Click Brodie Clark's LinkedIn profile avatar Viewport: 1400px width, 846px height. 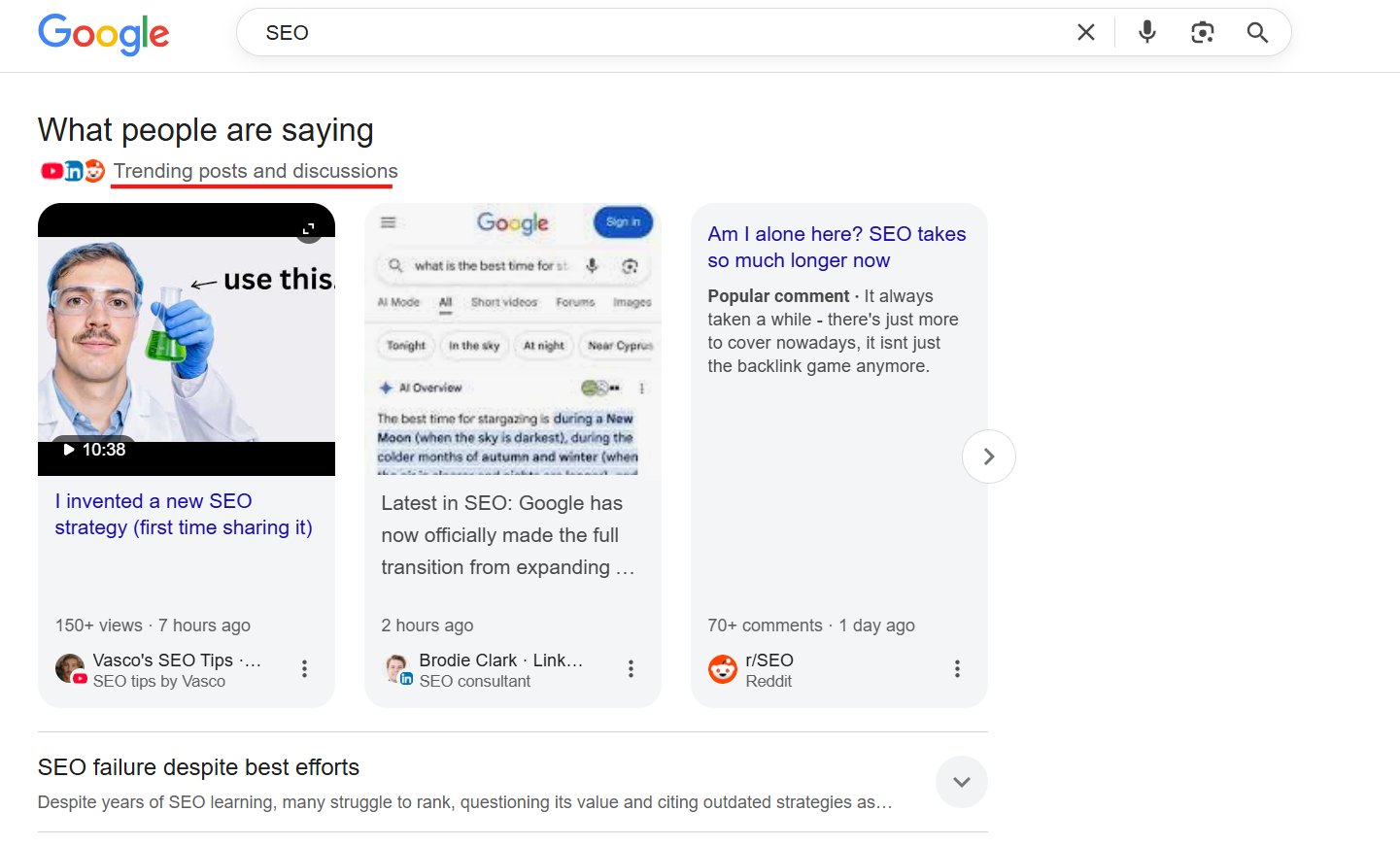pos(396,669)
